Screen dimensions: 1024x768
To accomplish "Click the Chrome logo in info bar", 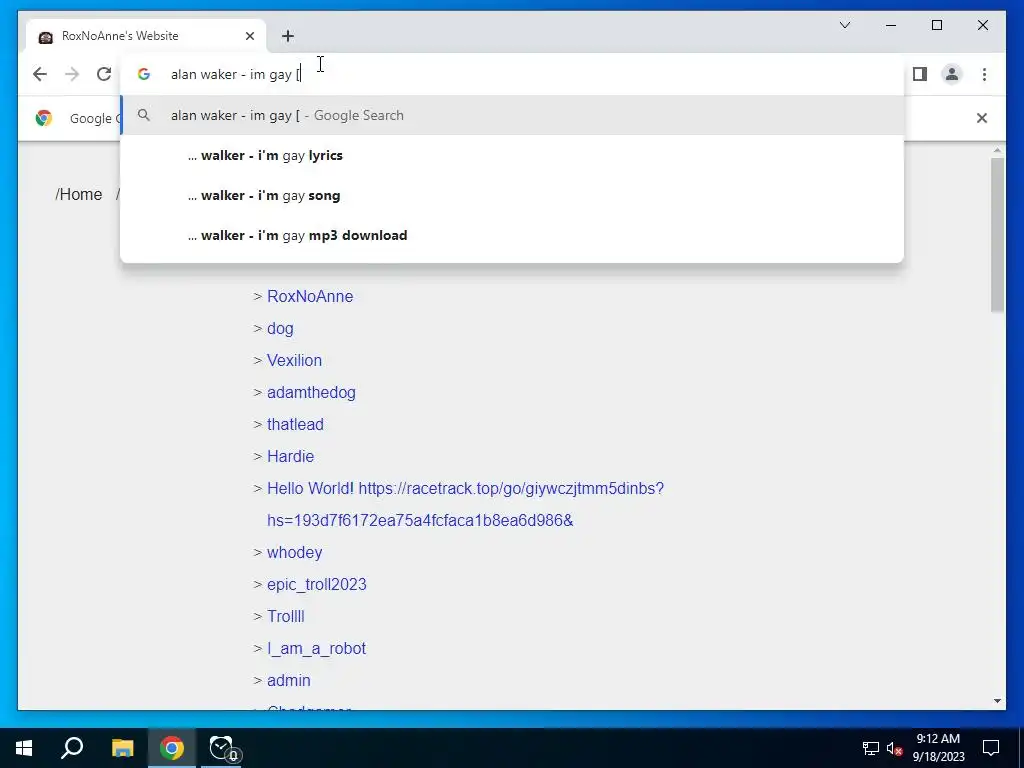I will pyautogui.click(x=44, y=118).
